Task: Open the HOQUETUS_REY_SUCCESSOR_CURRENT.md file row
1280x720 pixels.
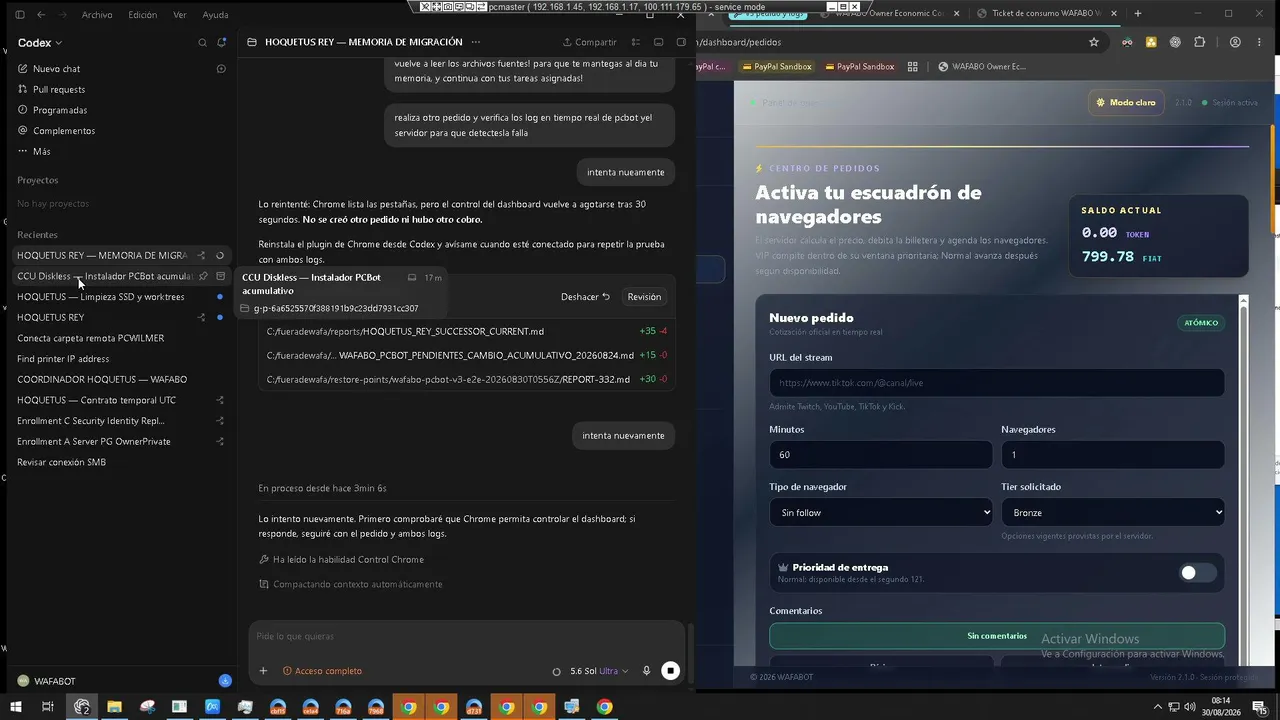Action: (x=466, y=331)
